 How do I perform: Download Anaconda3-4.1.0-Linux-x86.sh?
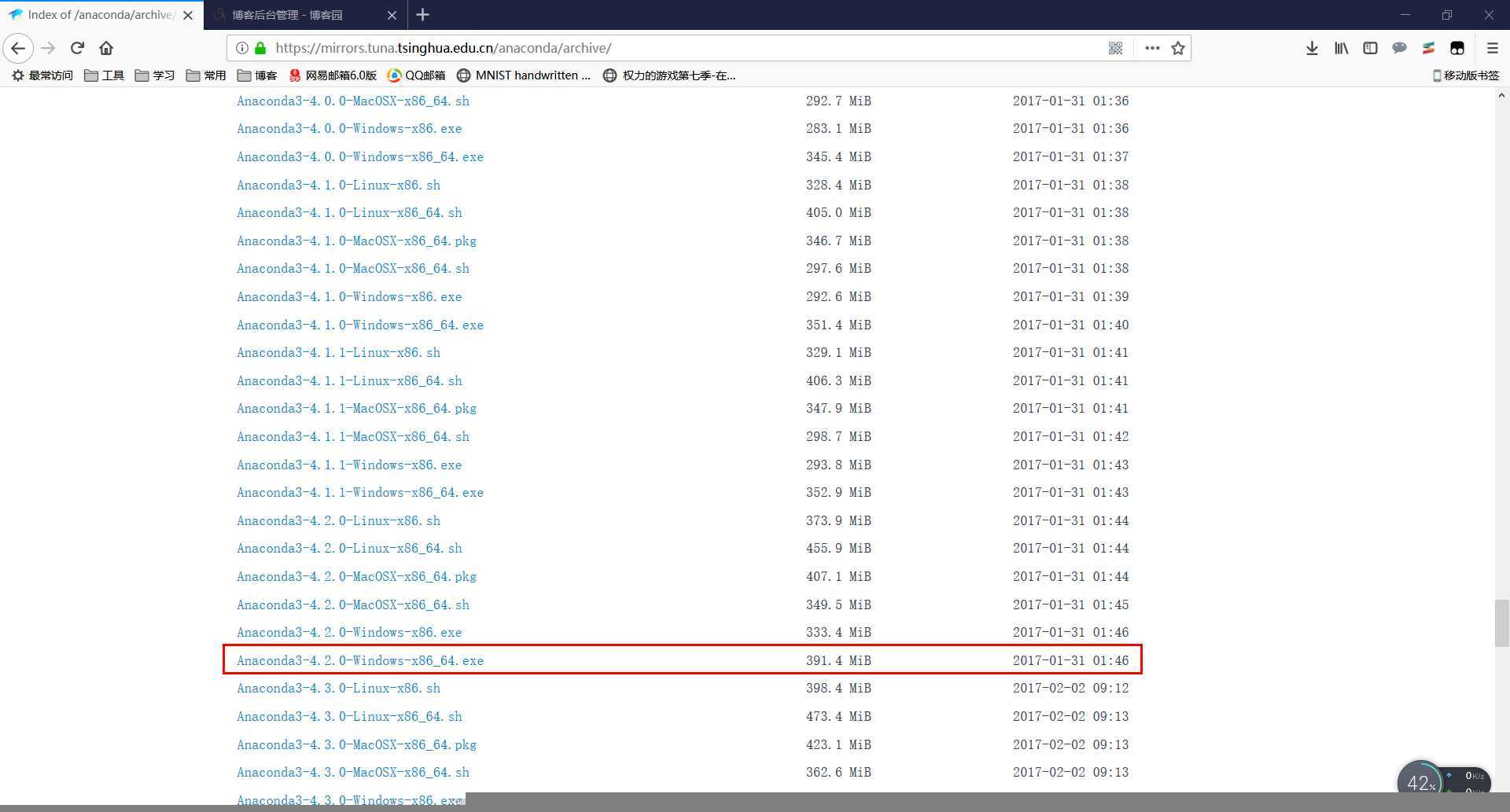tap(338, 185)
